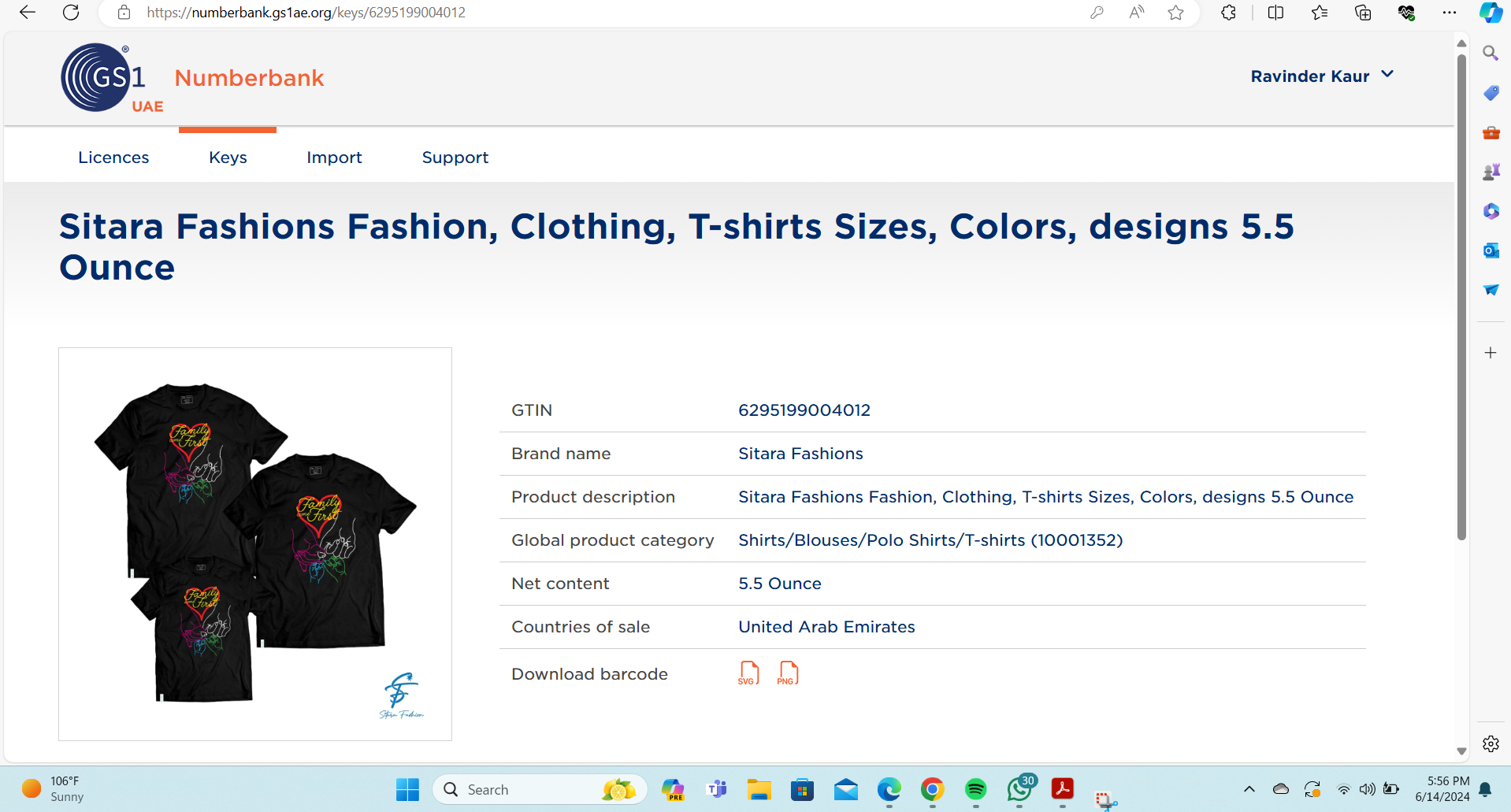
Task: Open Google Chrome from taskbar
Action: [x=932, y=789]
